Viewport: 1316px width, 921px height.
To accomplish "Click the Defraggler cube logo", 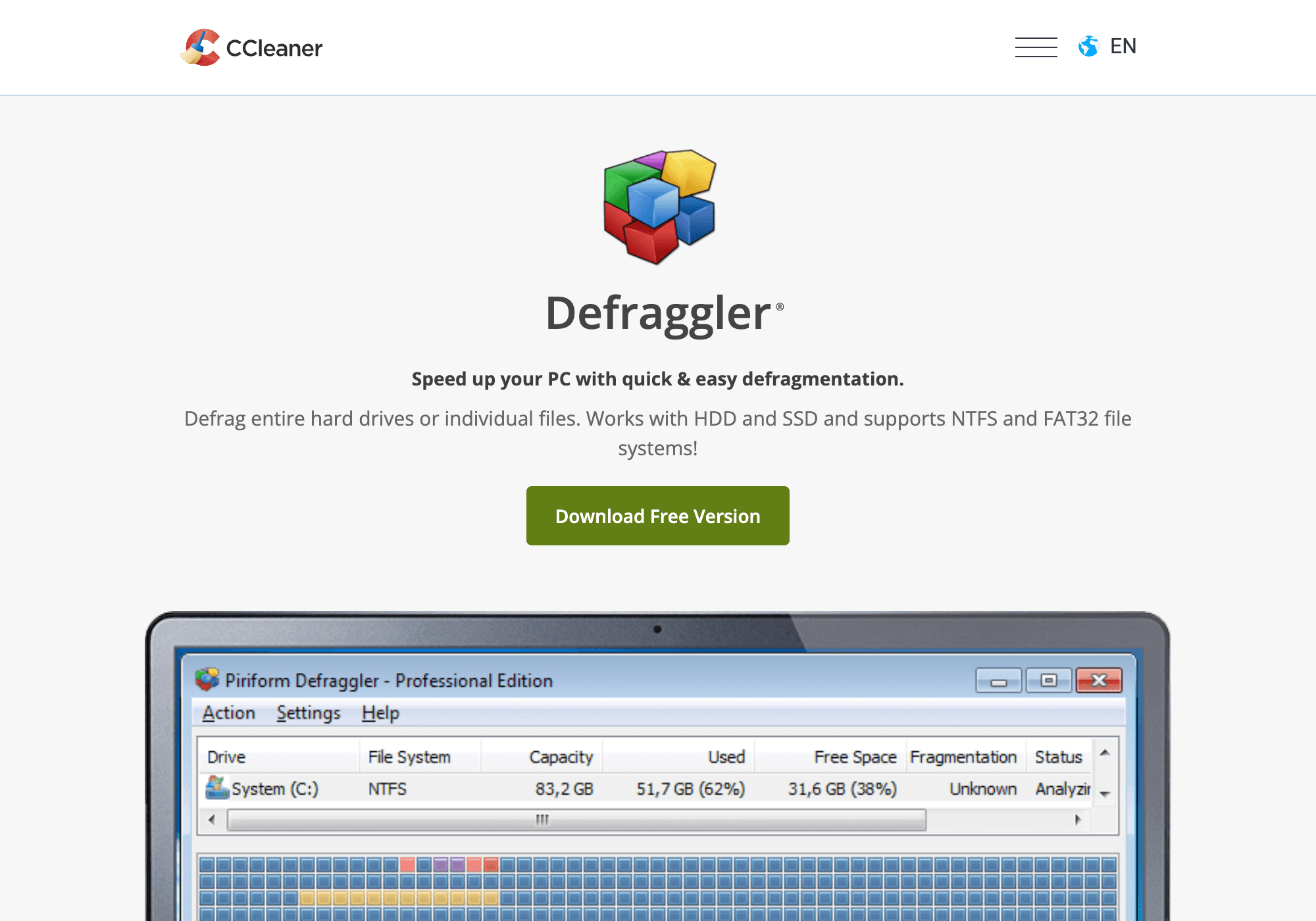I will point(659,207).
